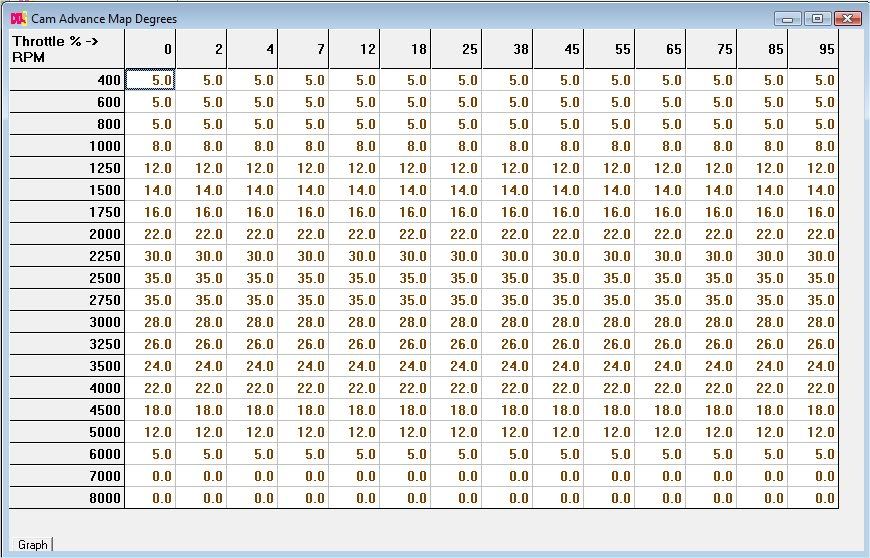The width and height of the screenshot is (870, 558).
Task: Select cell at 1000 RPM, 12% throttle
Action: point(354,146)
